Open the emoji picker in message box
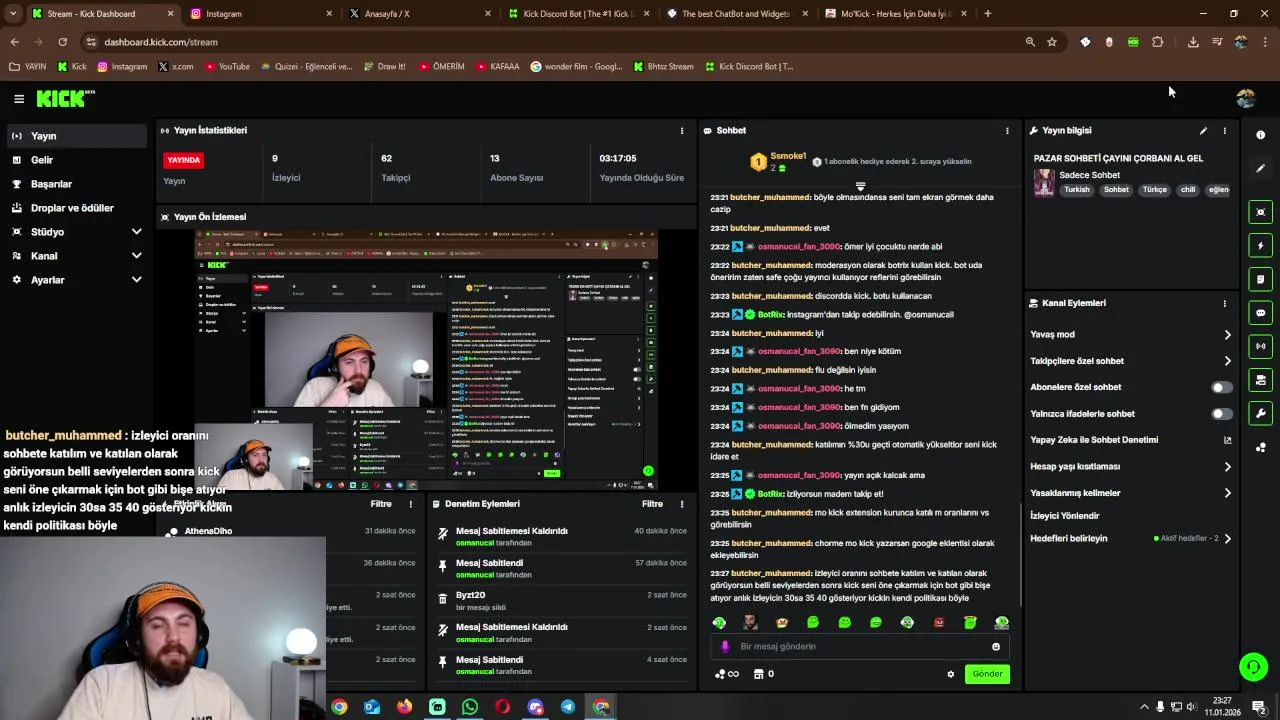Screen dimensions: 1280x720 point(995,647)
